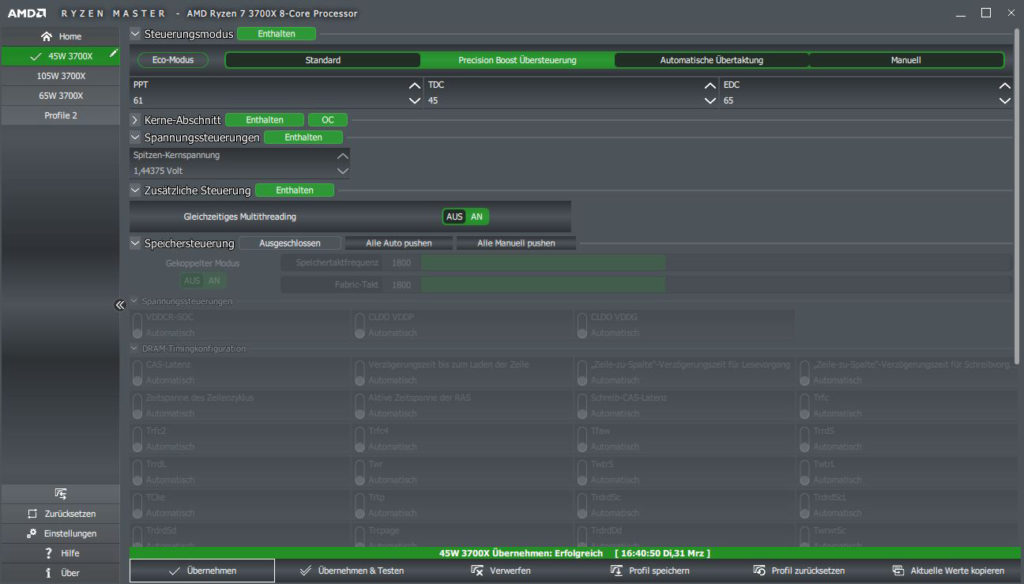Select Automatische Übertaktung mode
This screenshot has height=584, width=1024.
pos(711,60)
